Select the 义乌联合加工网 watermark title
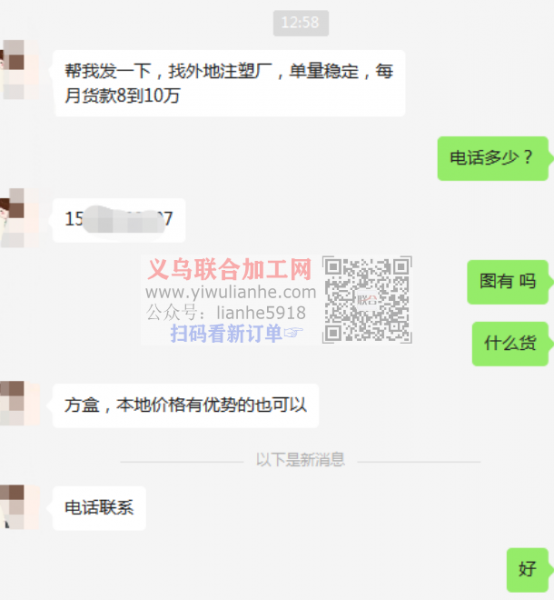 (x=230, y=269)
